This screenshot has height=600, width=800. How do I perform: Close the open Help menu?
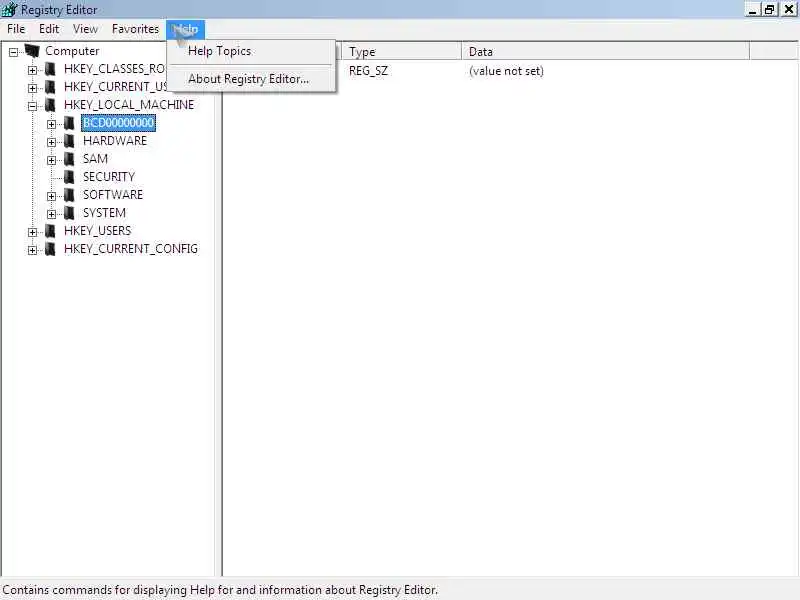[x=186, y=29]
